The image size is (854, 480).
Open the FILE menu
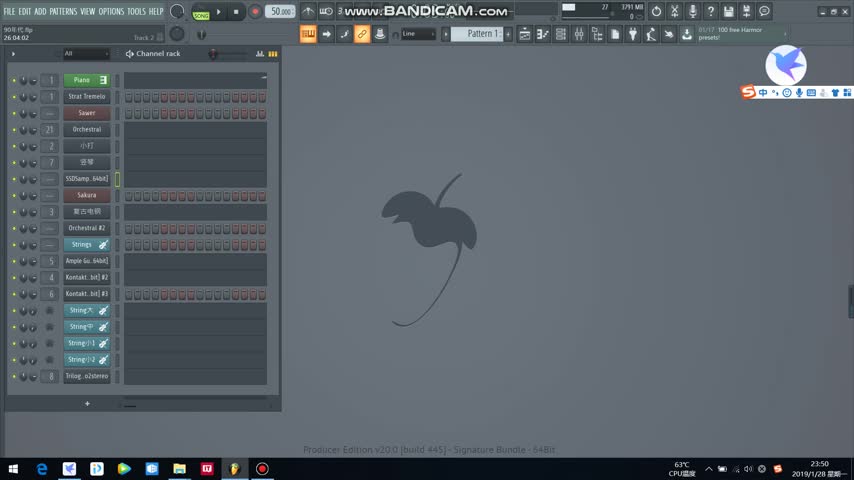point(9,11)
